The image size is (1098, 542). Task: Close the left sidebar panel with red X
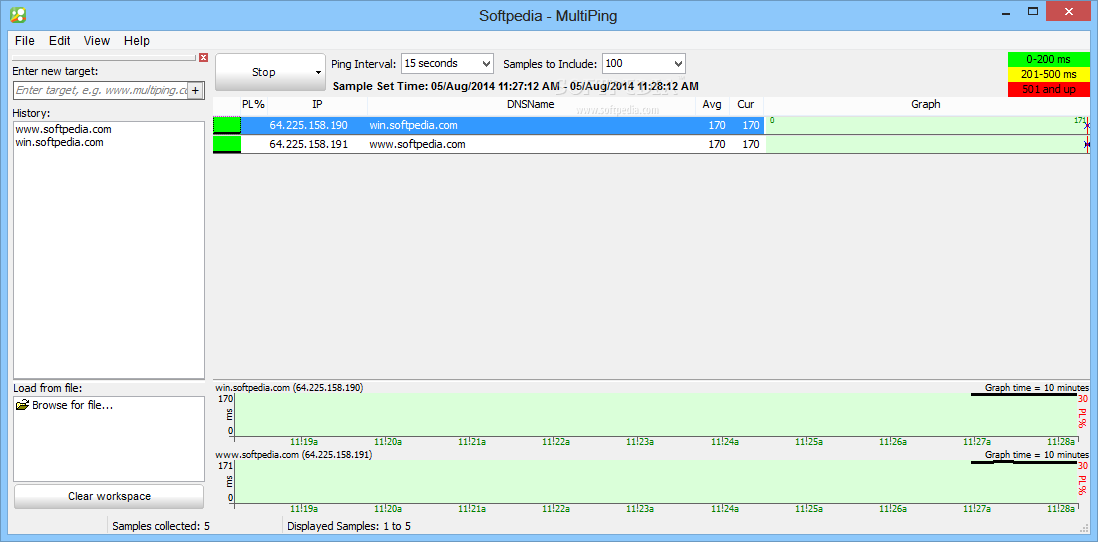204,57
